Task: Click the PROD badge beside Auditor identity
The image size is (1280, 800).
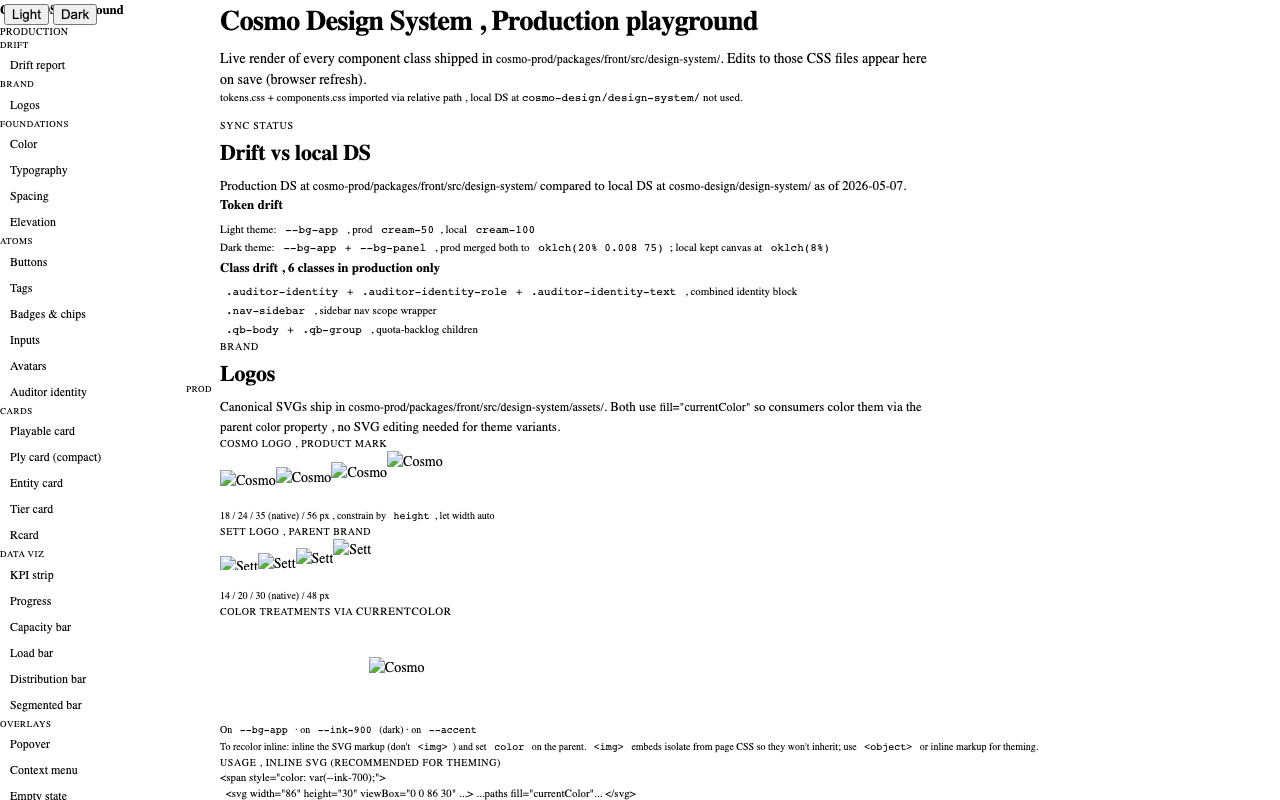Action: tap(198, 389)
